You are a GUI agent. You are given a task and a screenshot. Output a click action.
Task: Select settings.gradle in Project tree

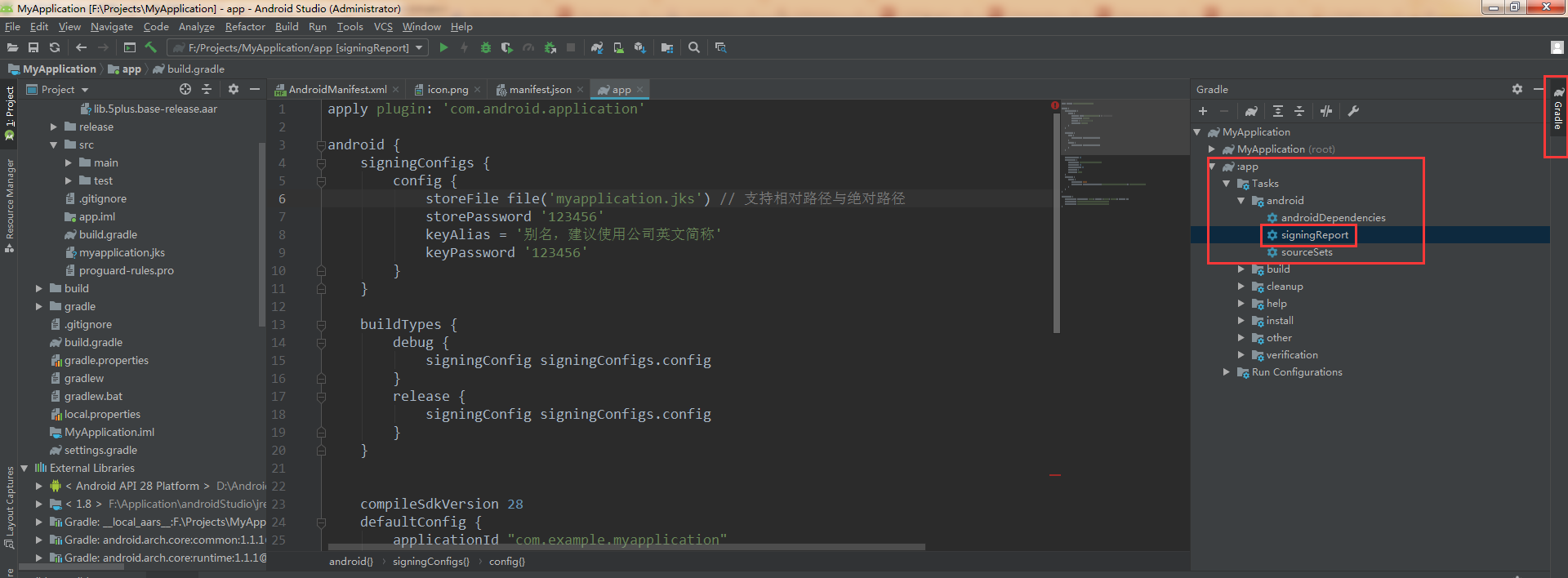pyautogui.click(x=100, y=450)
